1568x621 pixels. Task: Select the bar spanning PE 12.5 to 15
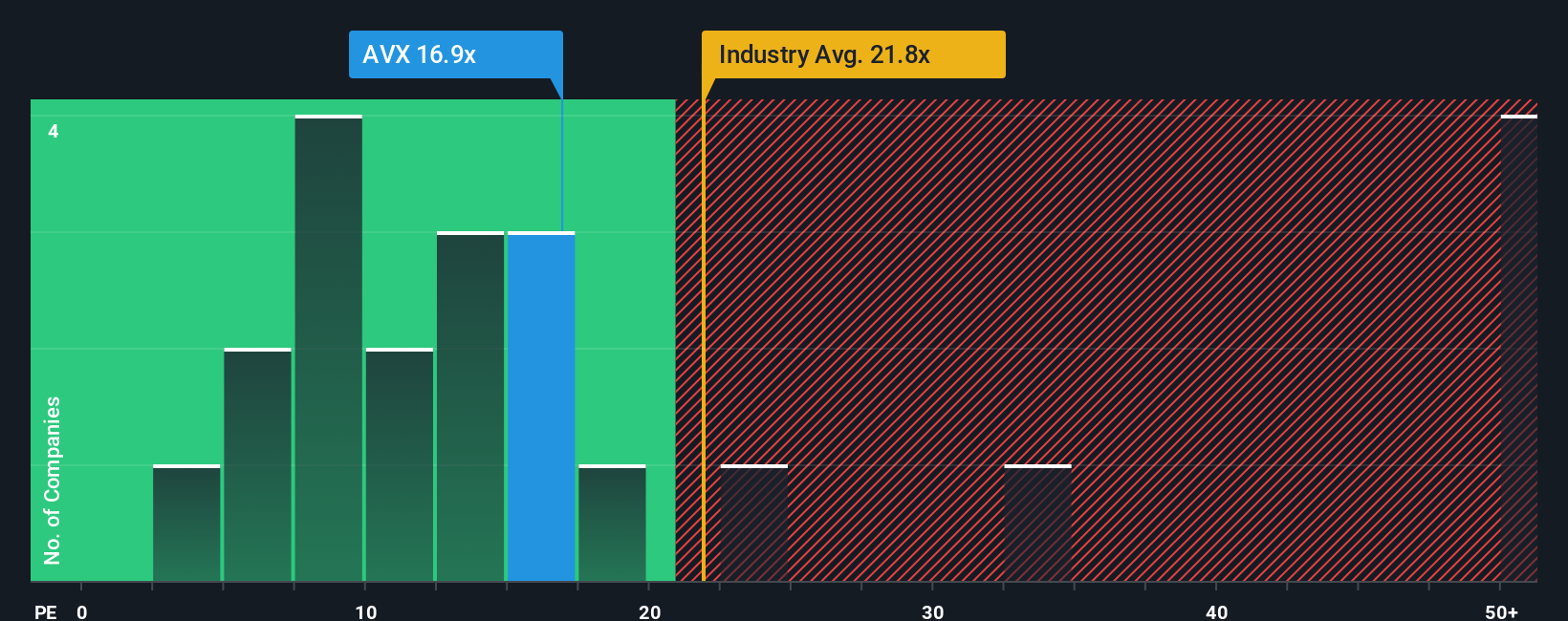click(470, 406)
